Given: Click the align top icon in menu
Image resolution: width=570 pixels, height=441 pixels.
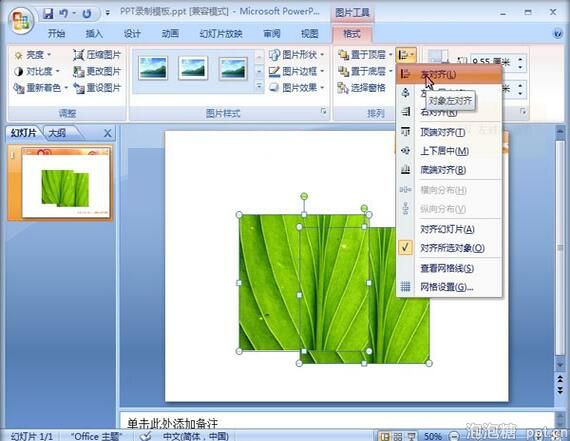Looking at the screenshot, I should point(406,132).
